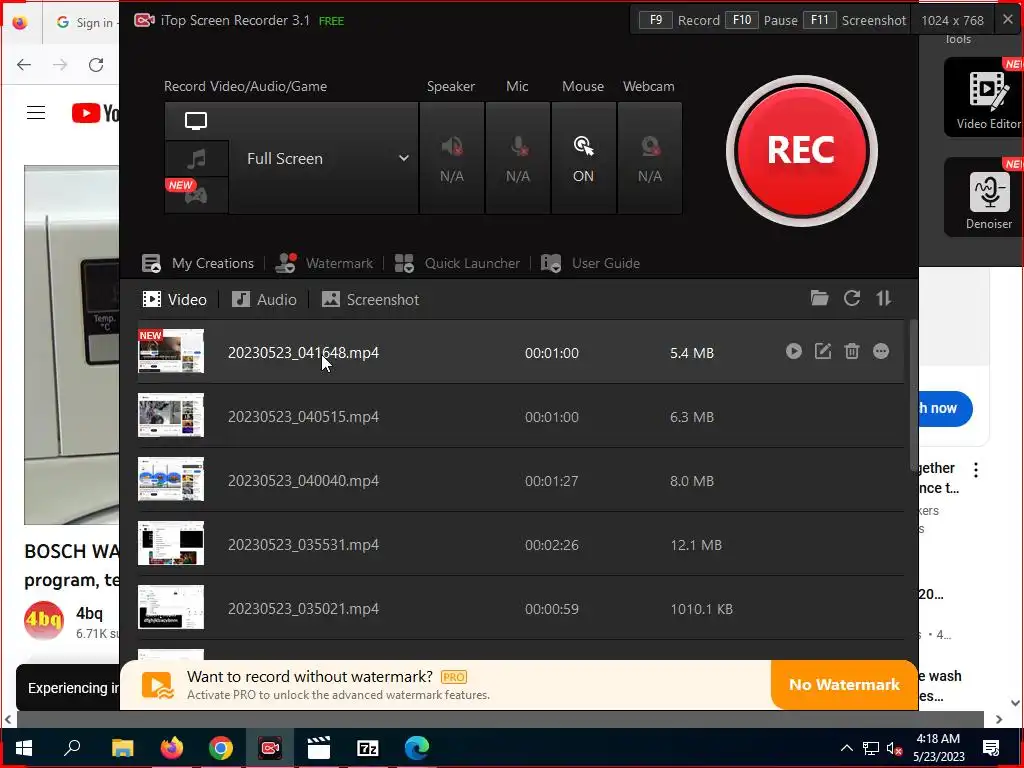Open the User Guide

(590, 263)
